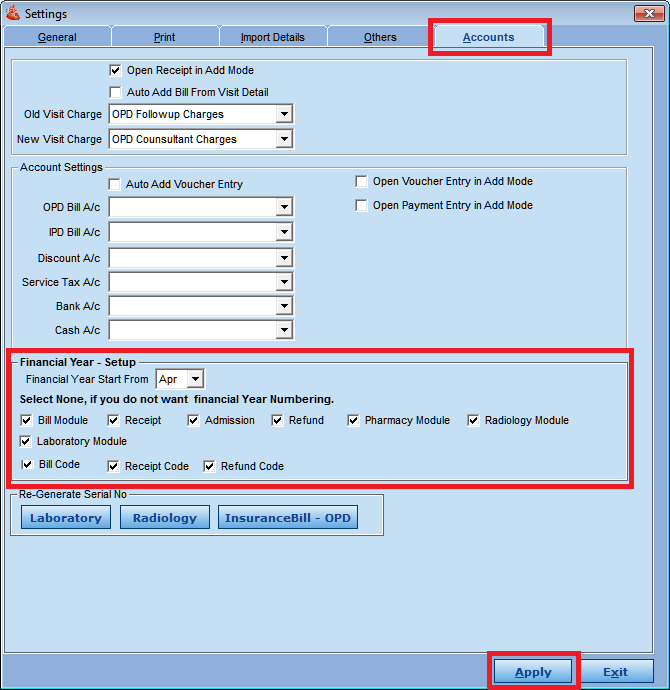
Task: Open the Financial Year Start From dropdown
Action: click(x=195, y=379)
